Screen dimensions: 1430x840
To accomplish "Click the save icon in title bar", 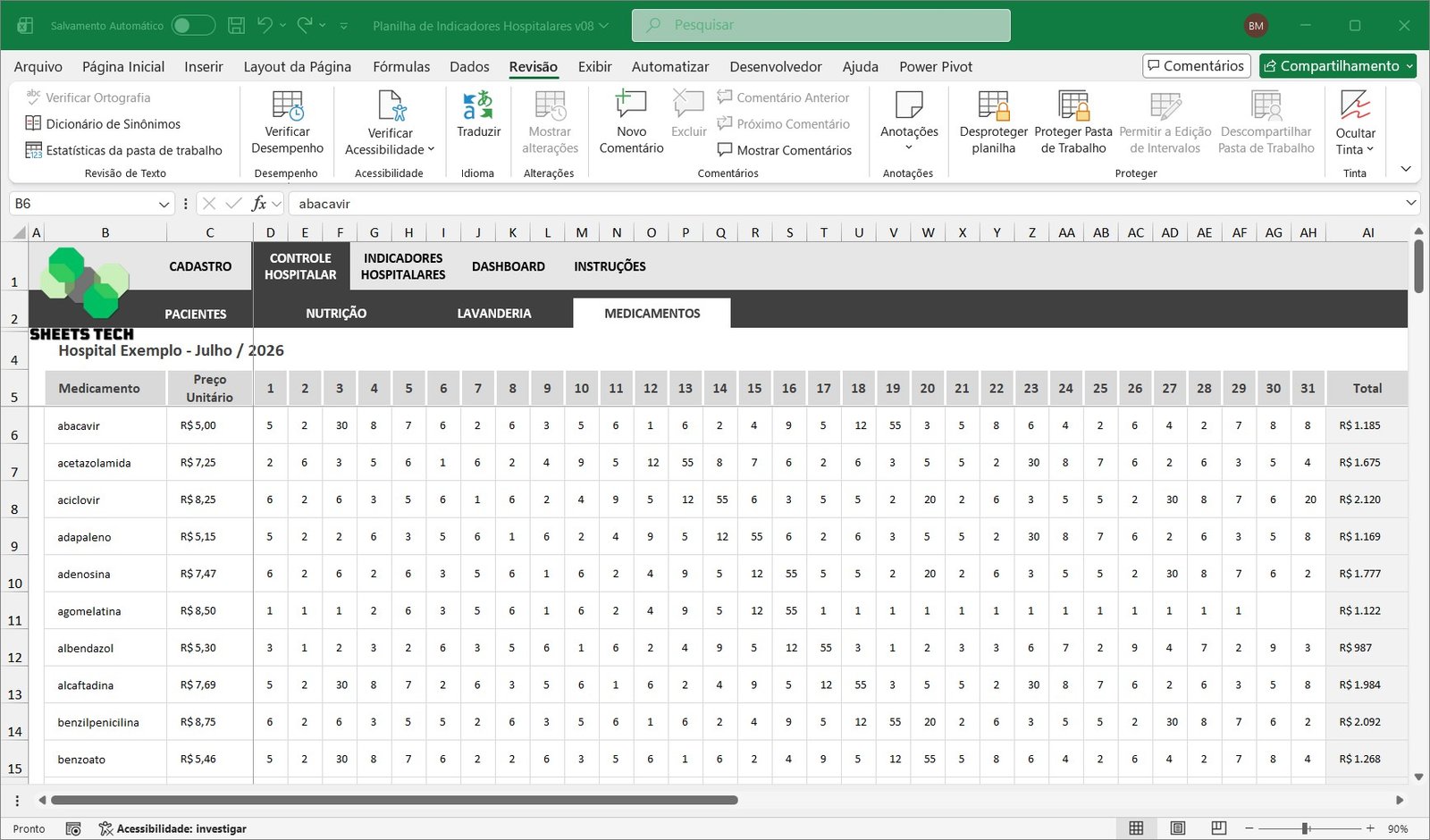I will point(236,26).
